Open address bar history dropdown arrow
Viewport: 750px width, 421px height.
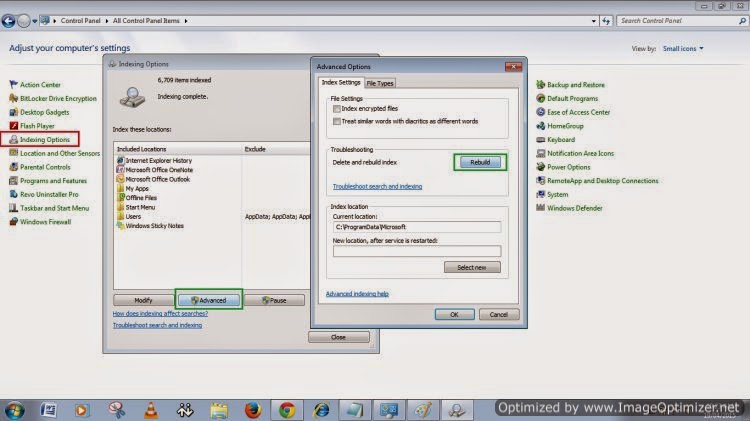(594, 21)
